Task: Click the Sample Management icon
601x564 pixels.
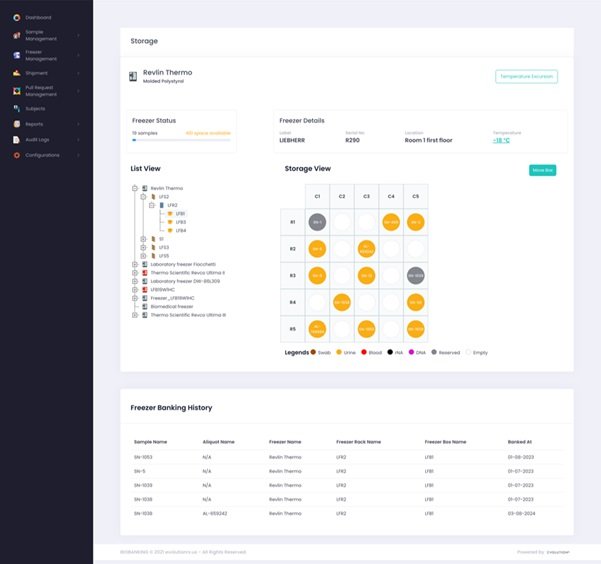Action: pos(16,35)
